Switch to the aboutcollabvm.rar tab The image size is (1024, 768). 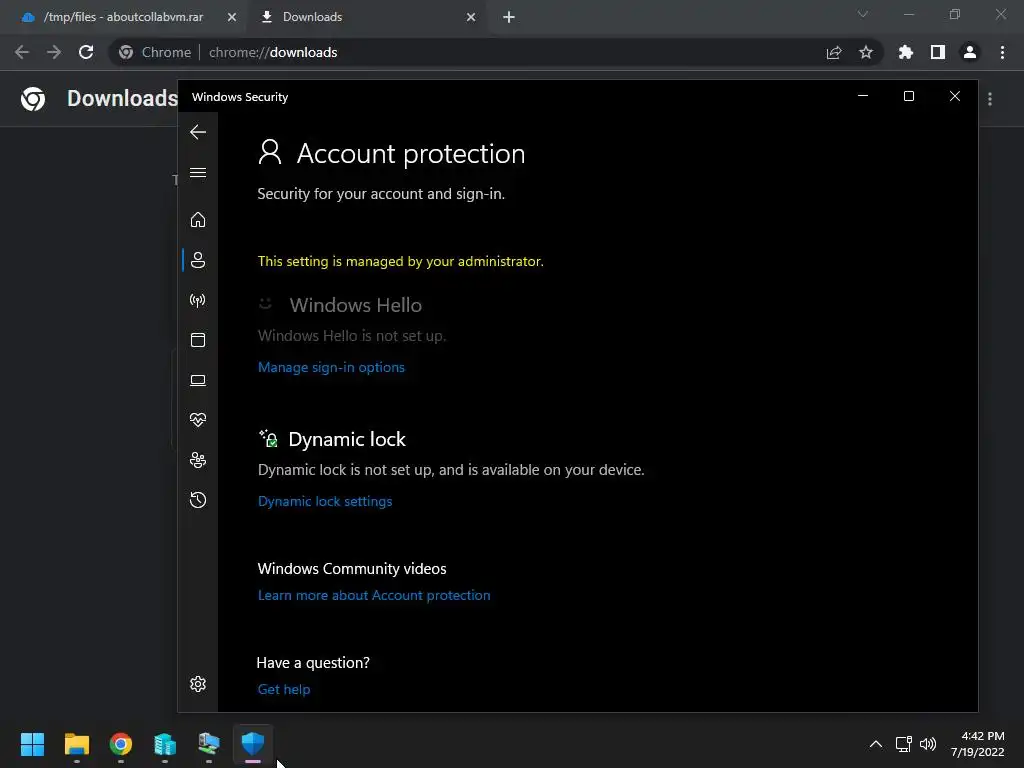click(x=123, y=17)
